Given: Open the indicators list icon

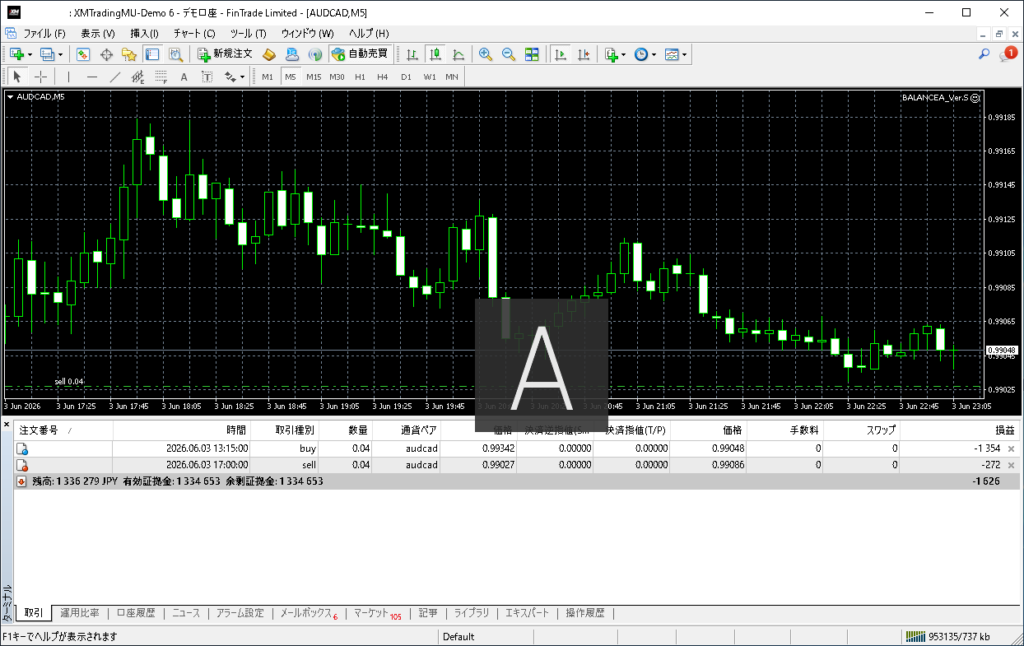Looking at the screenshot, I should pyautogui.click(x=611, y=54).
